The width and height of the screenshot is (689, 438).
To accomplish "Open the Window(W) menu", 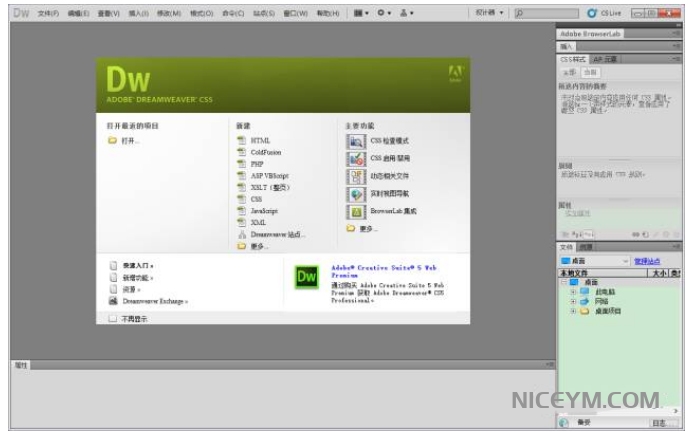I will [x=295, y=13].
